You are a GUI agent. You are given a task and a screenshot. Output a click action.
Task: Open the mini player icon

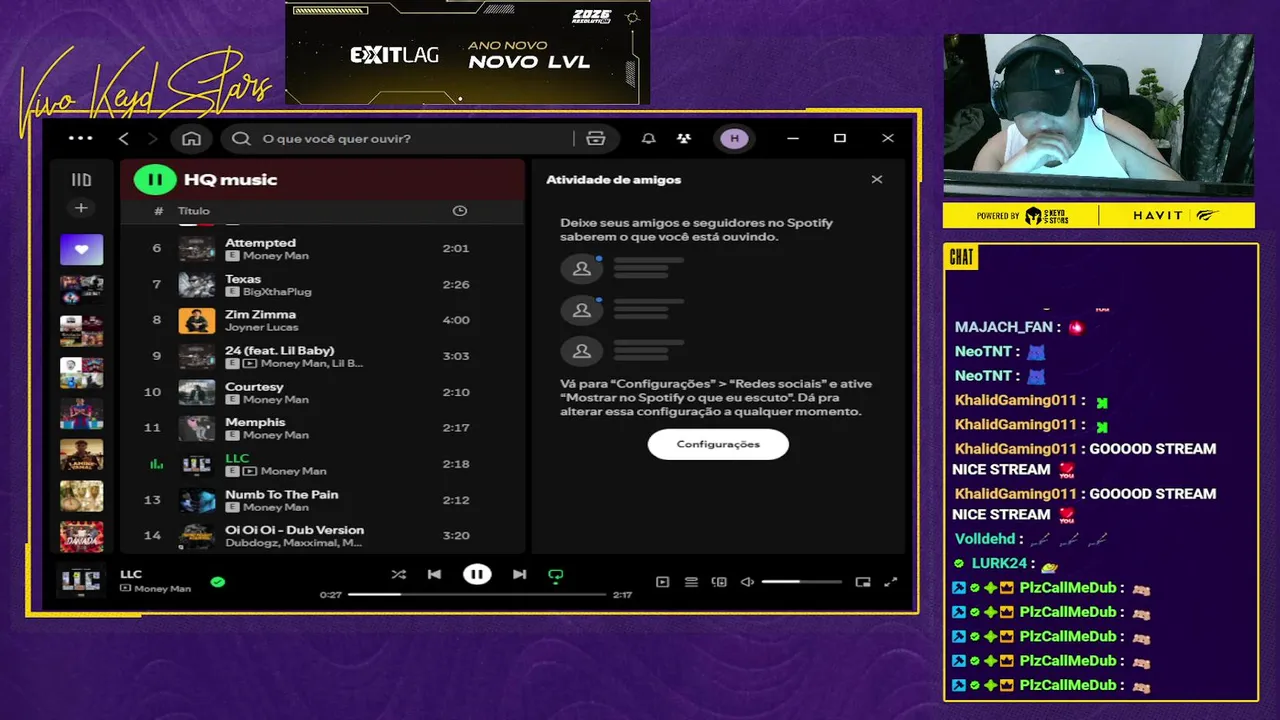tap(863, 582)
